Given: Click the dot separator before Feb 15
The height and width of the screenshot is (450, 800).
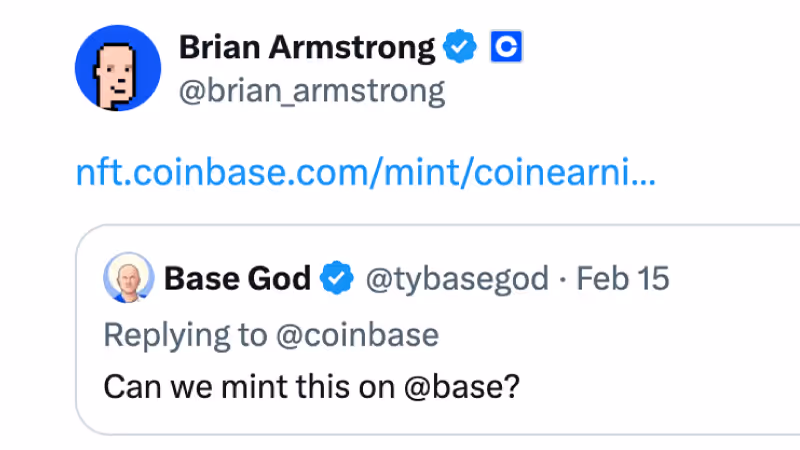Looking at the screenshot, I should point(563,279).
